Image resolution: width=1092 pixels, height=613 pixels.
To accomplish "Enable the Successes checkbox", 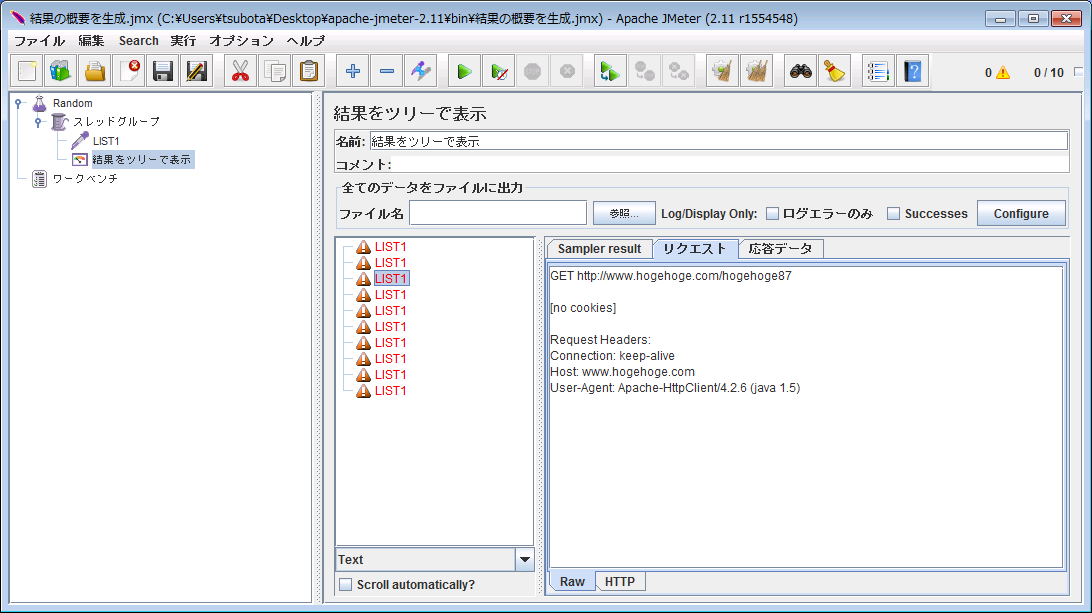I will tap(894, 213).
